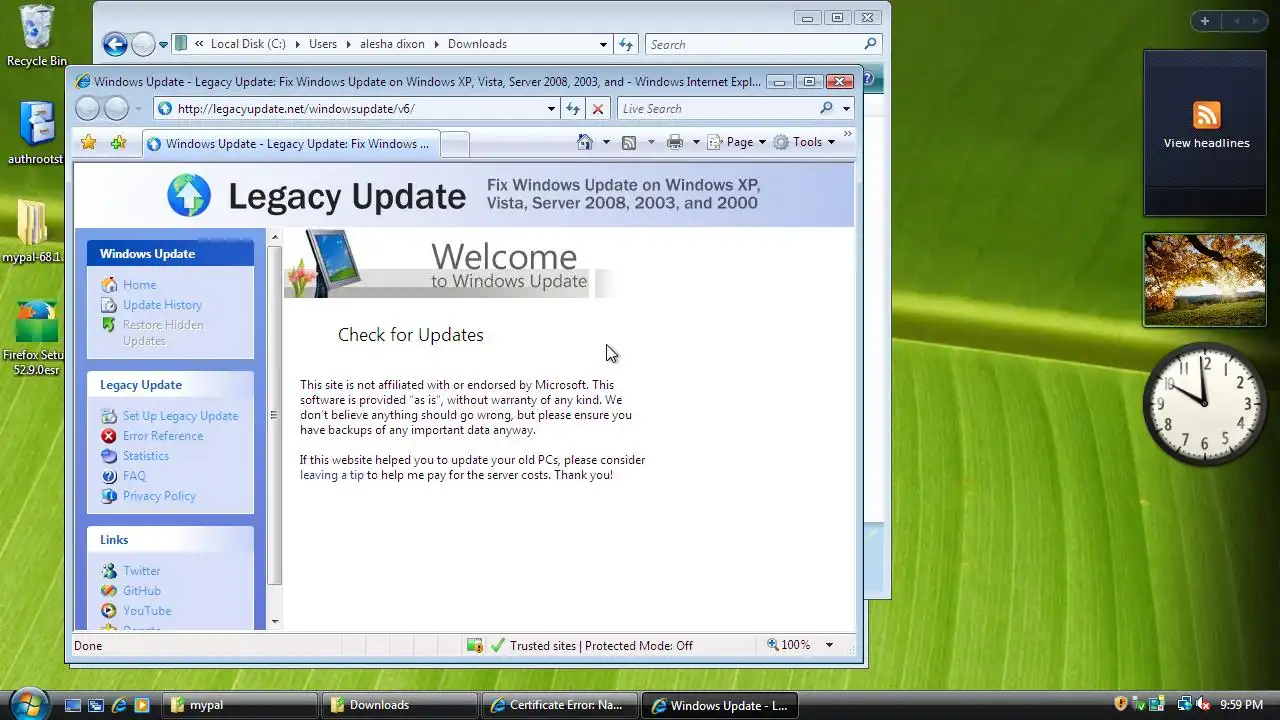
Task: Click the taskbar clock showing 9:59 PM
Action: click(1241, 705)
